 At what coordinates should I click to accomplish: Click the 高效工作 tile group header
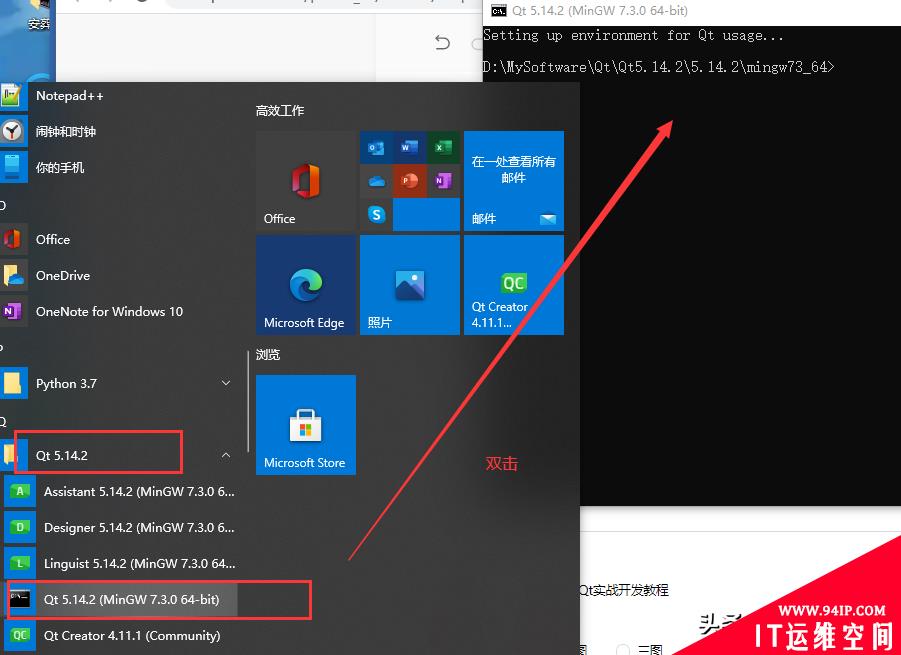click(280, 110)
